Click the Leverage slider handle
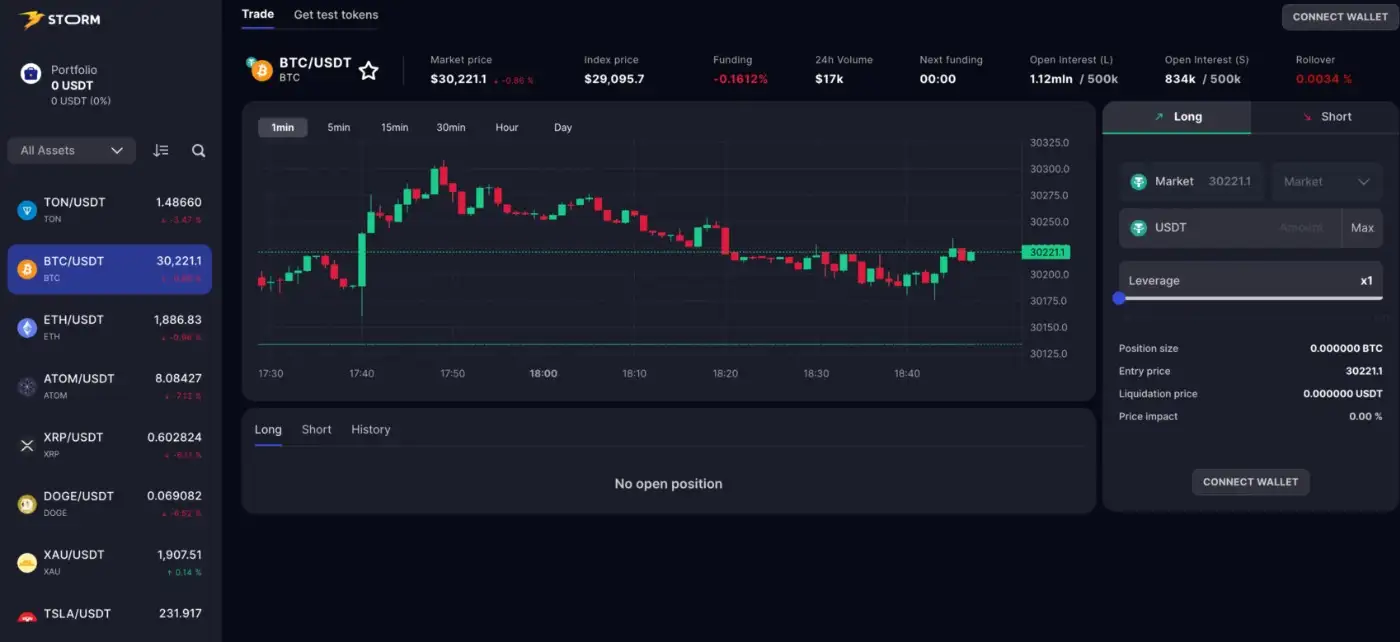The height and width of the screenshot is (642, 1400). pos(1119,298)
